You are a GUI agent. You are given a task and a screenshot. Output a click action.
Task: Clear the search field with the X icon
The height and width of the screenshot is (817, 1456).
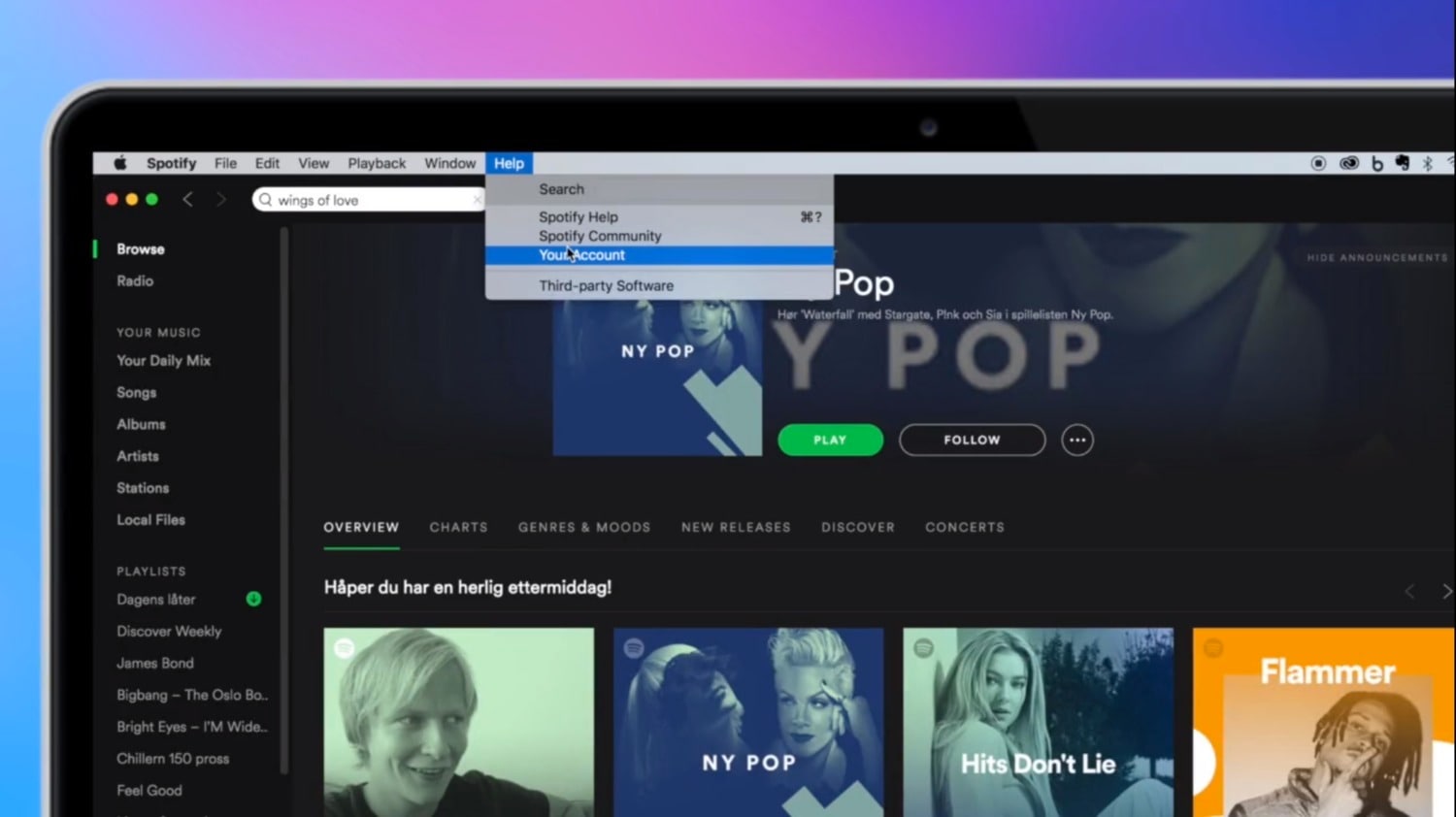(477, 200)
